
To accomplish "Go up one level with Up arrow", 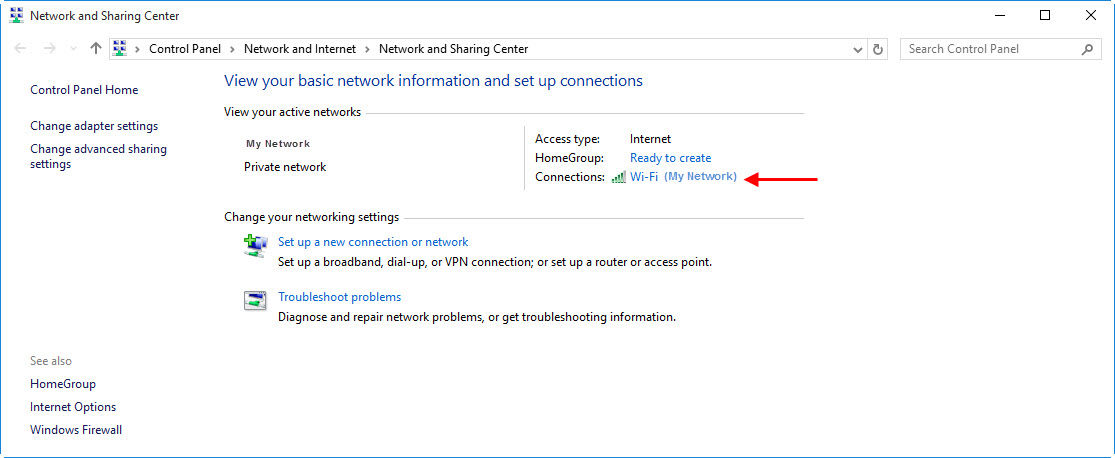I will [96, 49].
